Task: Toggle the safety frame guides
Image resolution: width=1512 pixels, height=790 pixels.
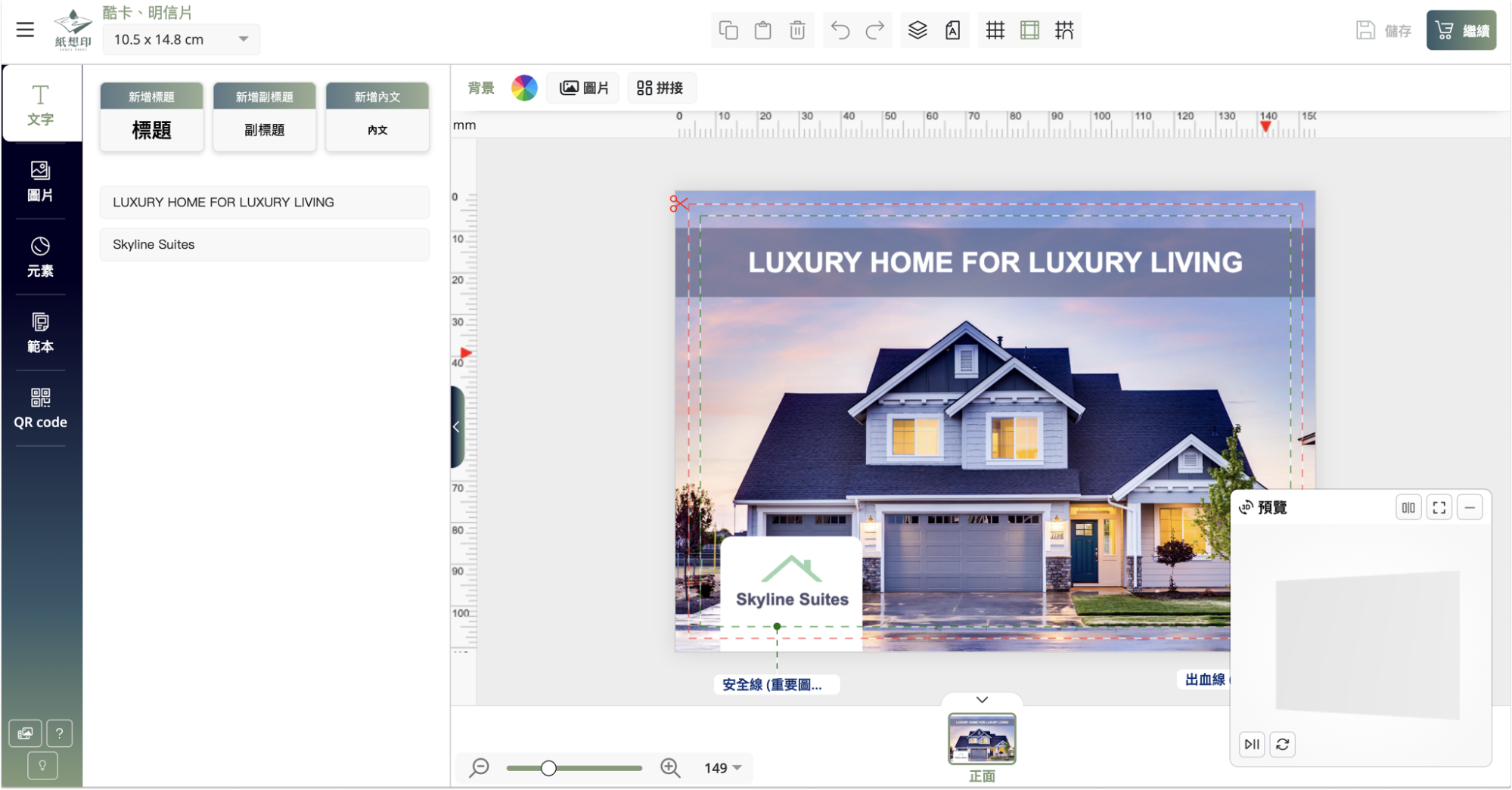Action: point(1029,30)
